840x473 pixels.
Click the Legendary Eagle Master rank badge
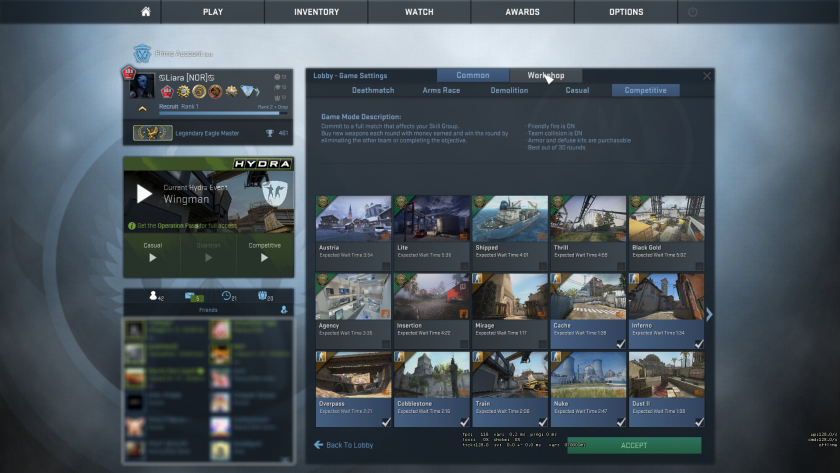(x=153, y=133)
